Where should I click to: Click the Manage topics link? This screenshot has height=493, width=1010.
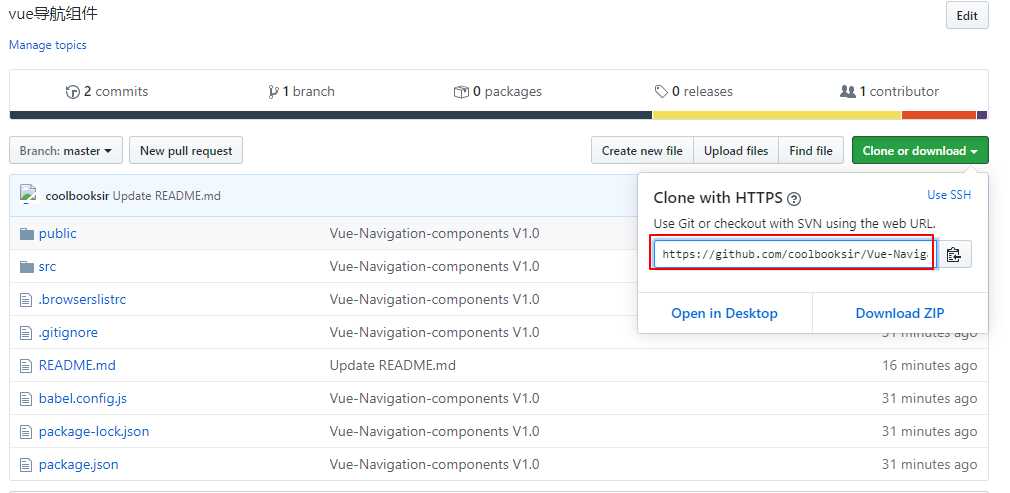(x=48, y=45)
